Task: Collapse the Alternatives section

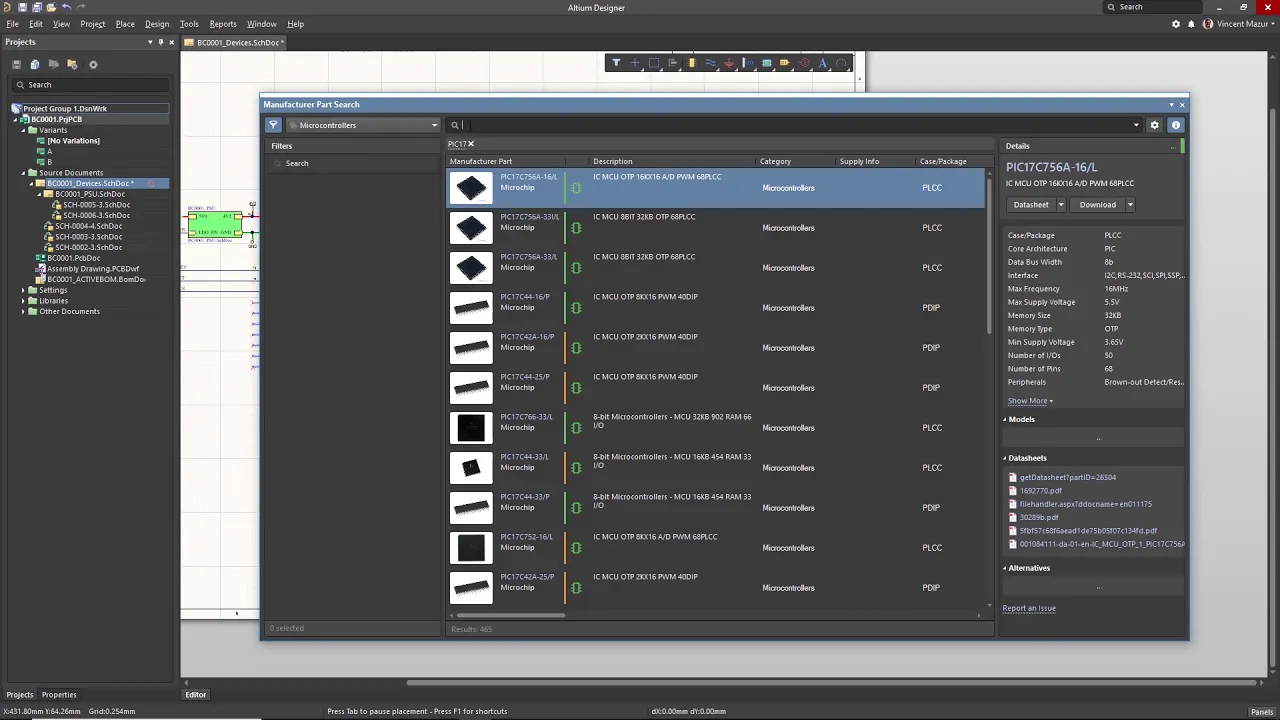Action: click(x=1005, y=568)
